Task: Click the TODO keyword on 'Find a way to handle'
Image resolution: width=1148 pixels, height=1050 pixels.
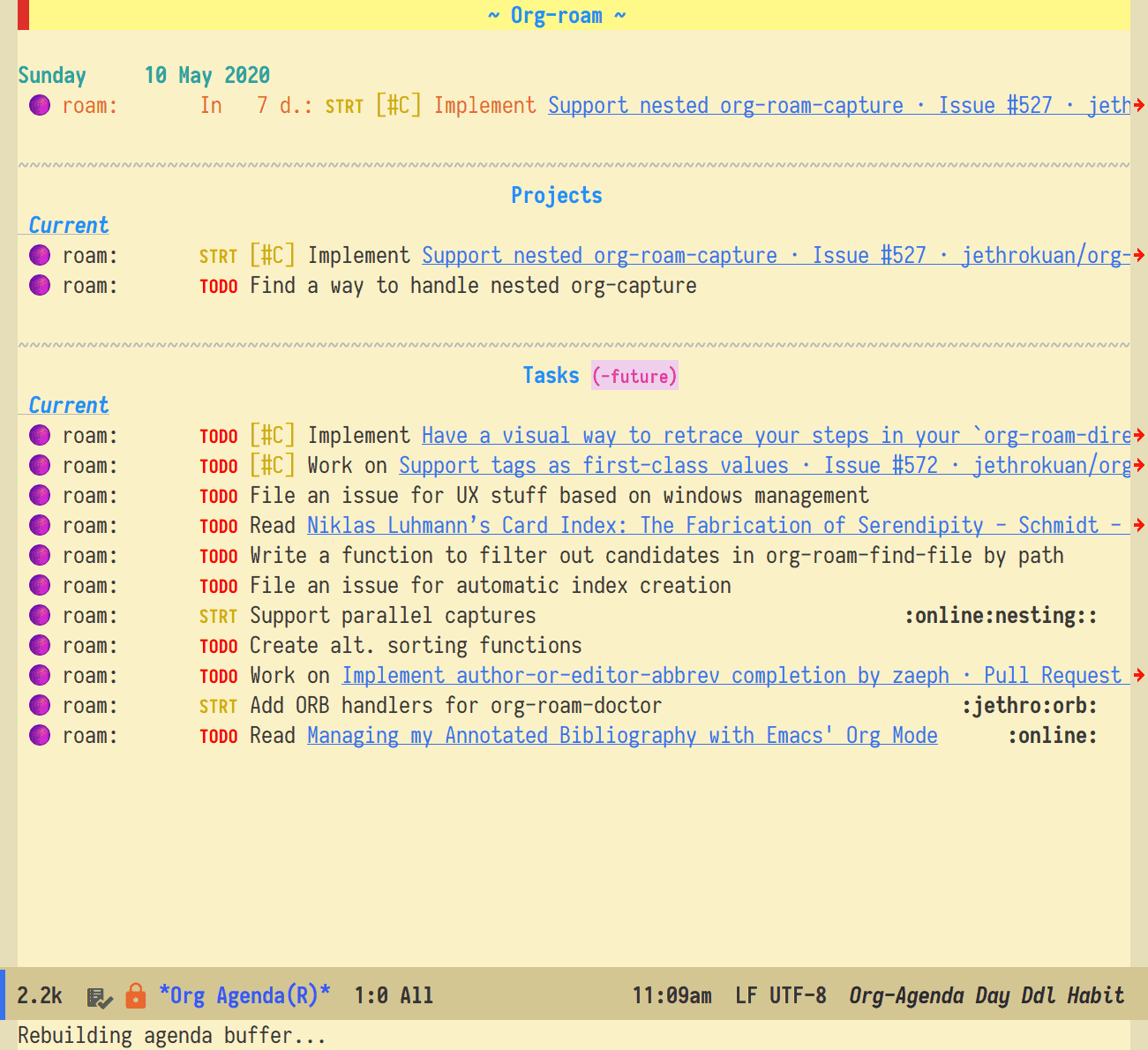Action: 219,287
